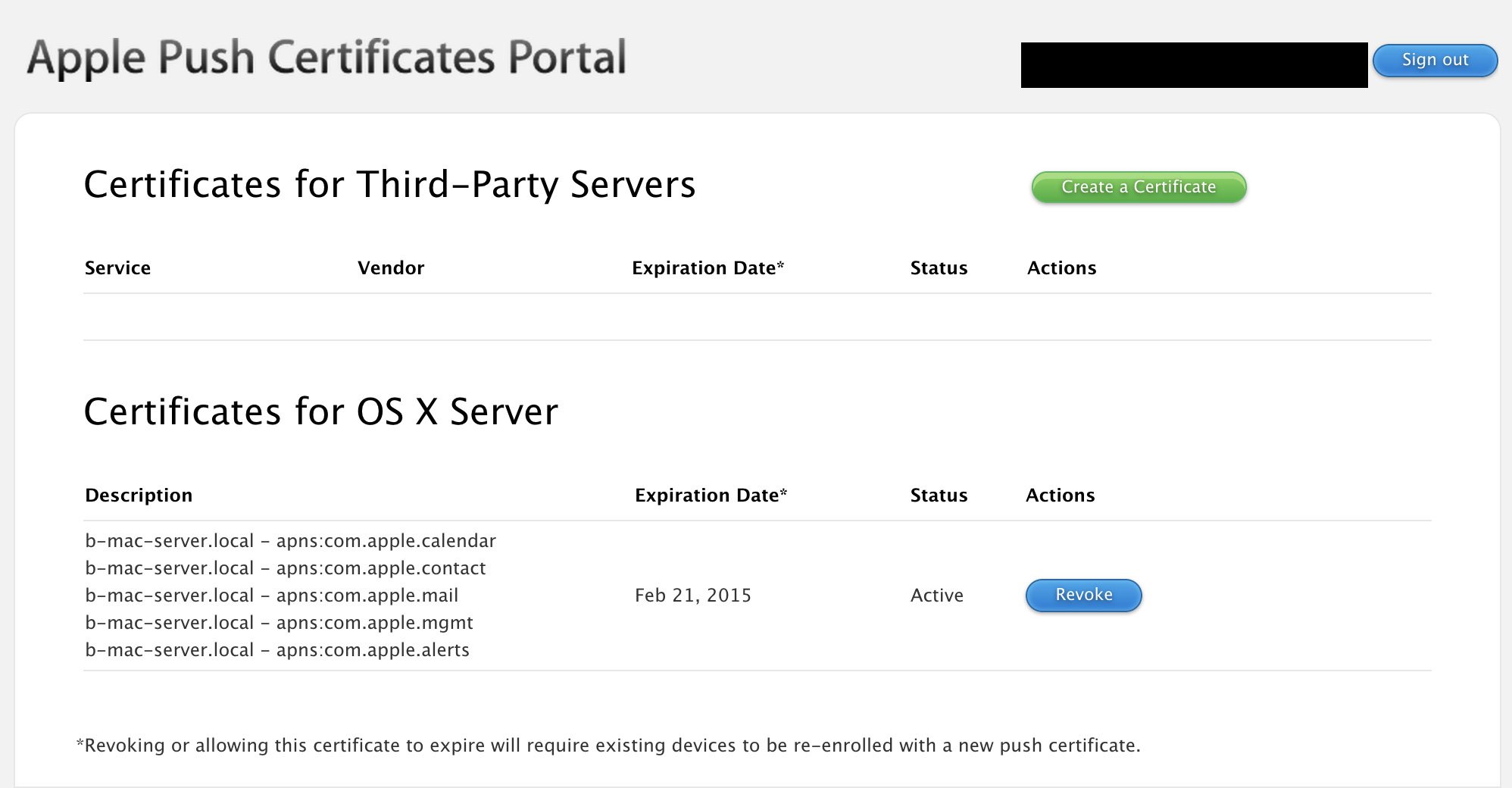Create a Certificate for third-party servers
Image resolution: width=1512 pixels, height=788 pixels.
pos(1139,187)
